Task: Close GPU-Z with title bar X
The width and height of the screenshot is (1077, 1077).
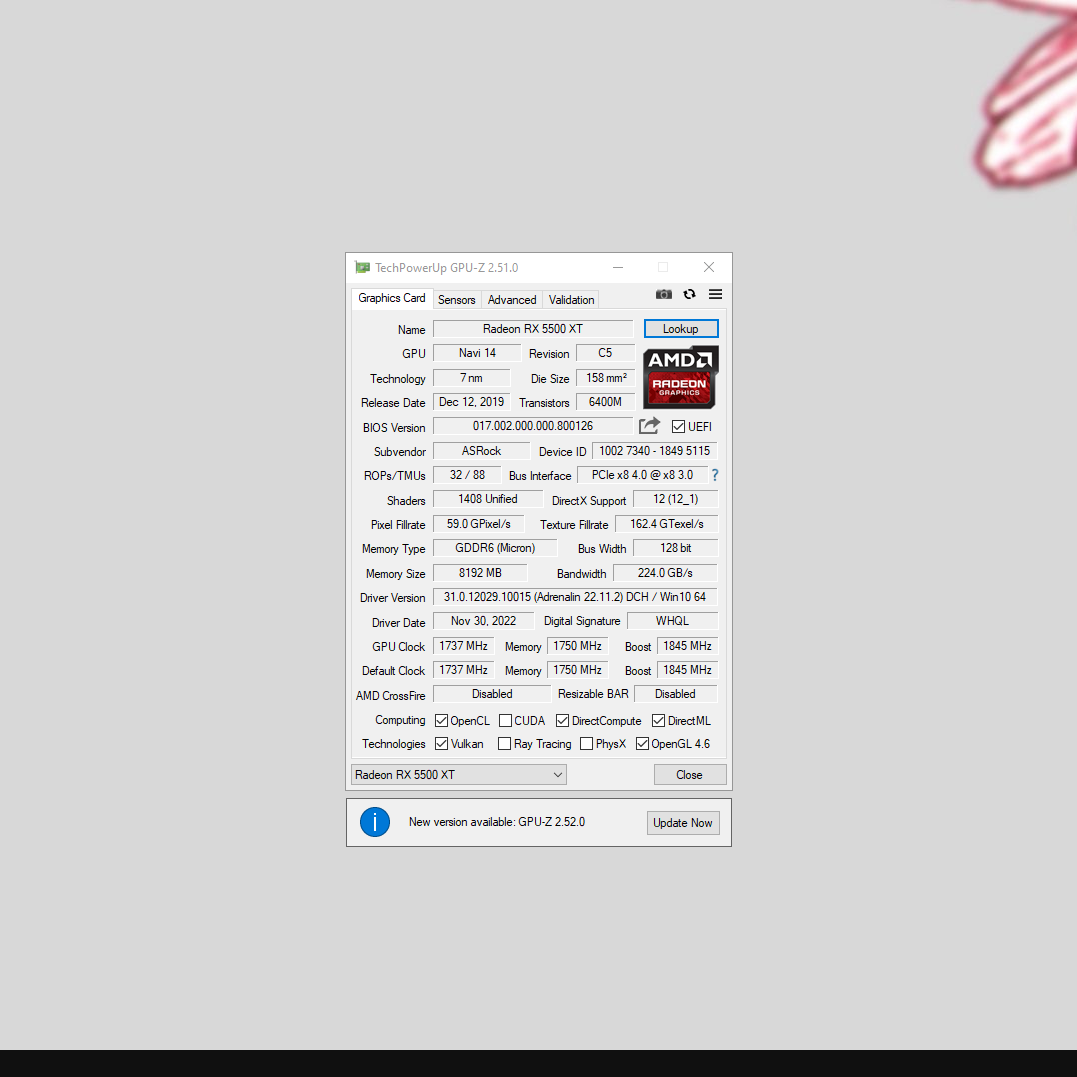Action: (709, 267)
